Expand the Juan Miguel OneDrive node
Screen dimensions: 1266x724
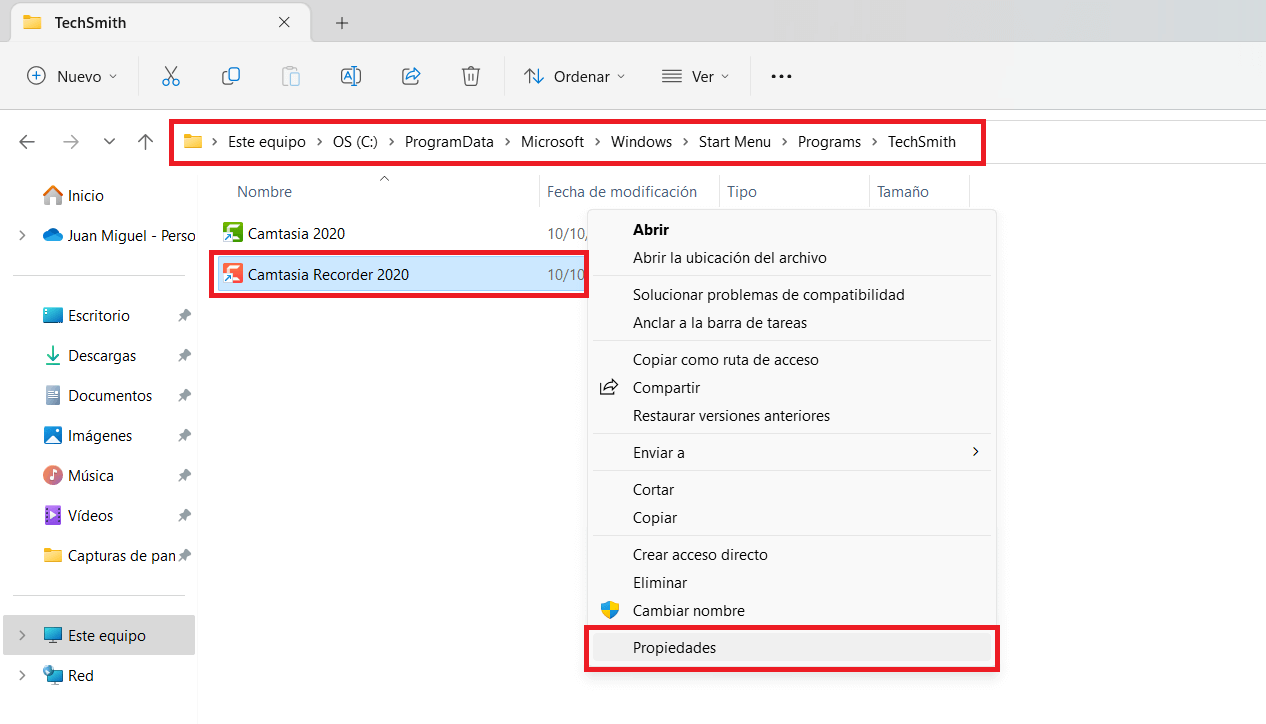pyautogui.click(x=22, y=236)
